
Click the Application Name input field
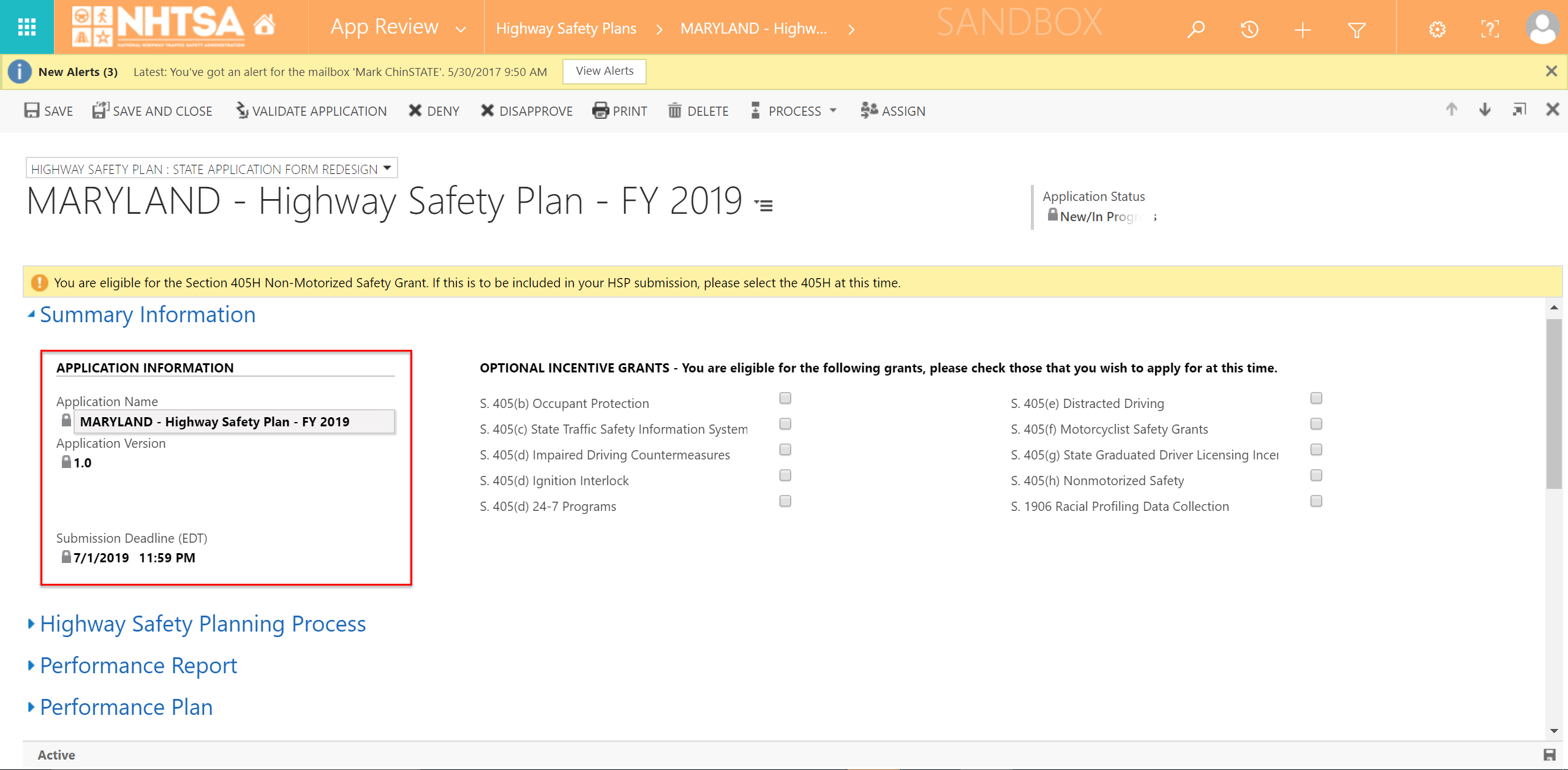pos(233,421)
